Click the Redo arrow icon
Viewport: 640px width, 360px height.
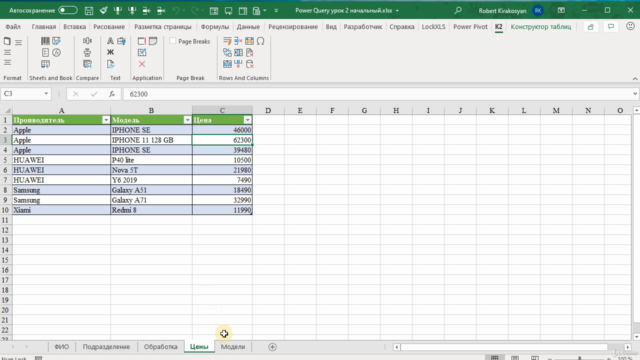[x=195, y=11]
